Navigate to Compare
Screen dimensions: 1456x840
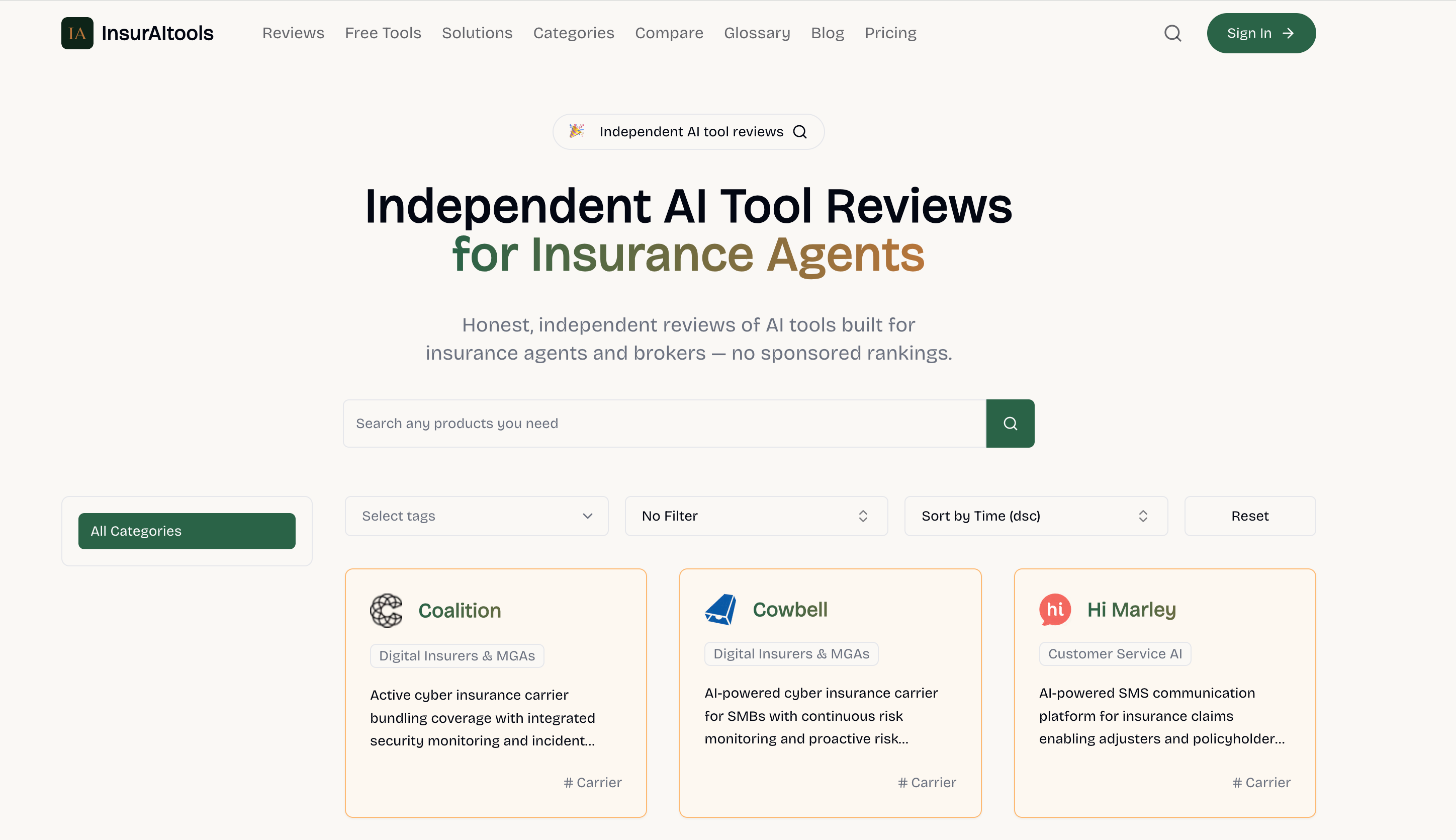(x=669, y=33)
